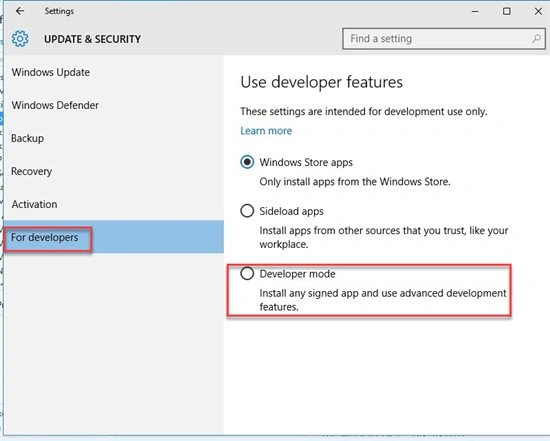
Task: Click the magnifier search icon
Action: pyautogui.click(x=536, y=39)
